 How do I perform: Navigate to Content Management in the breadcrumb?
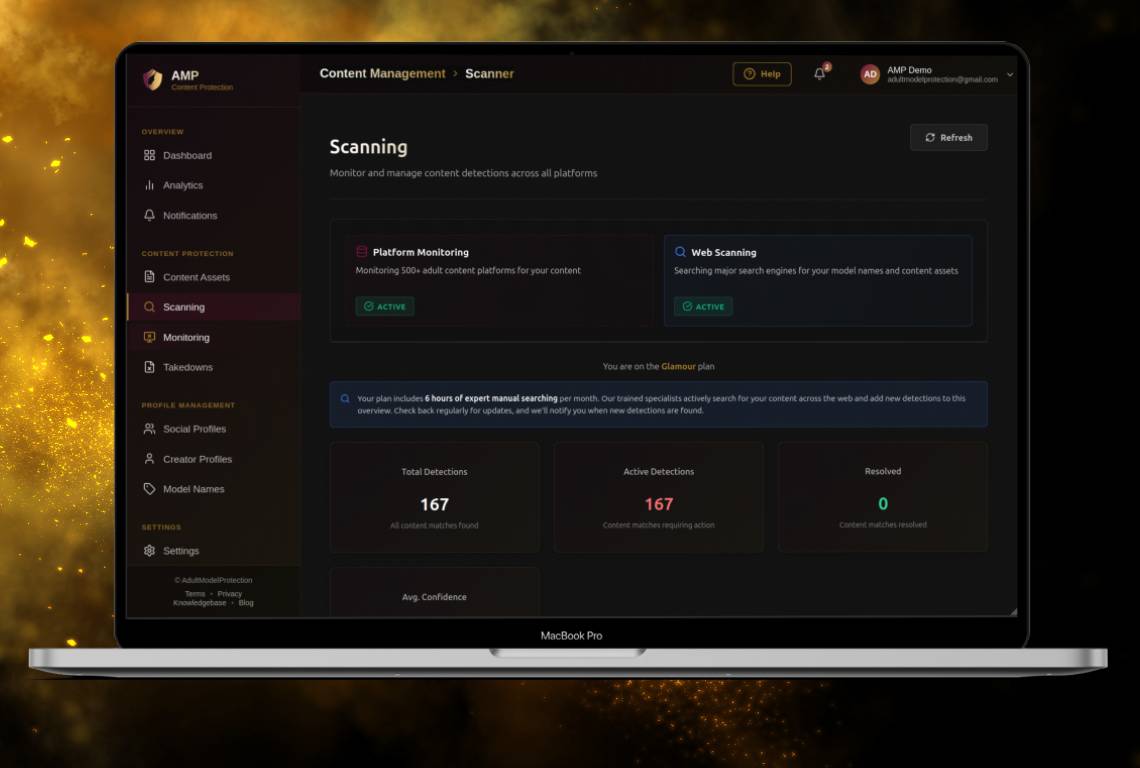point(382,73)
